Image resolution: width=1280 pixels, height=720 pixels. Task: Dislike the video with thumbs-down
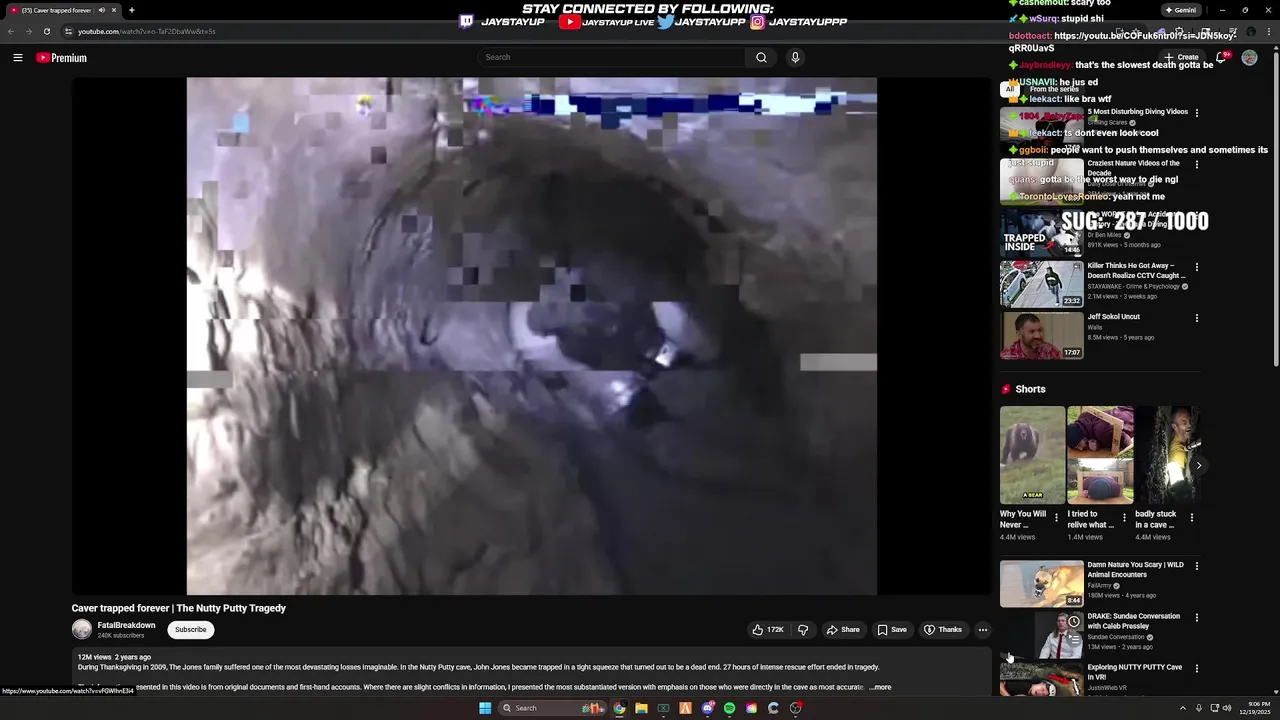click(x=802, y=630)
